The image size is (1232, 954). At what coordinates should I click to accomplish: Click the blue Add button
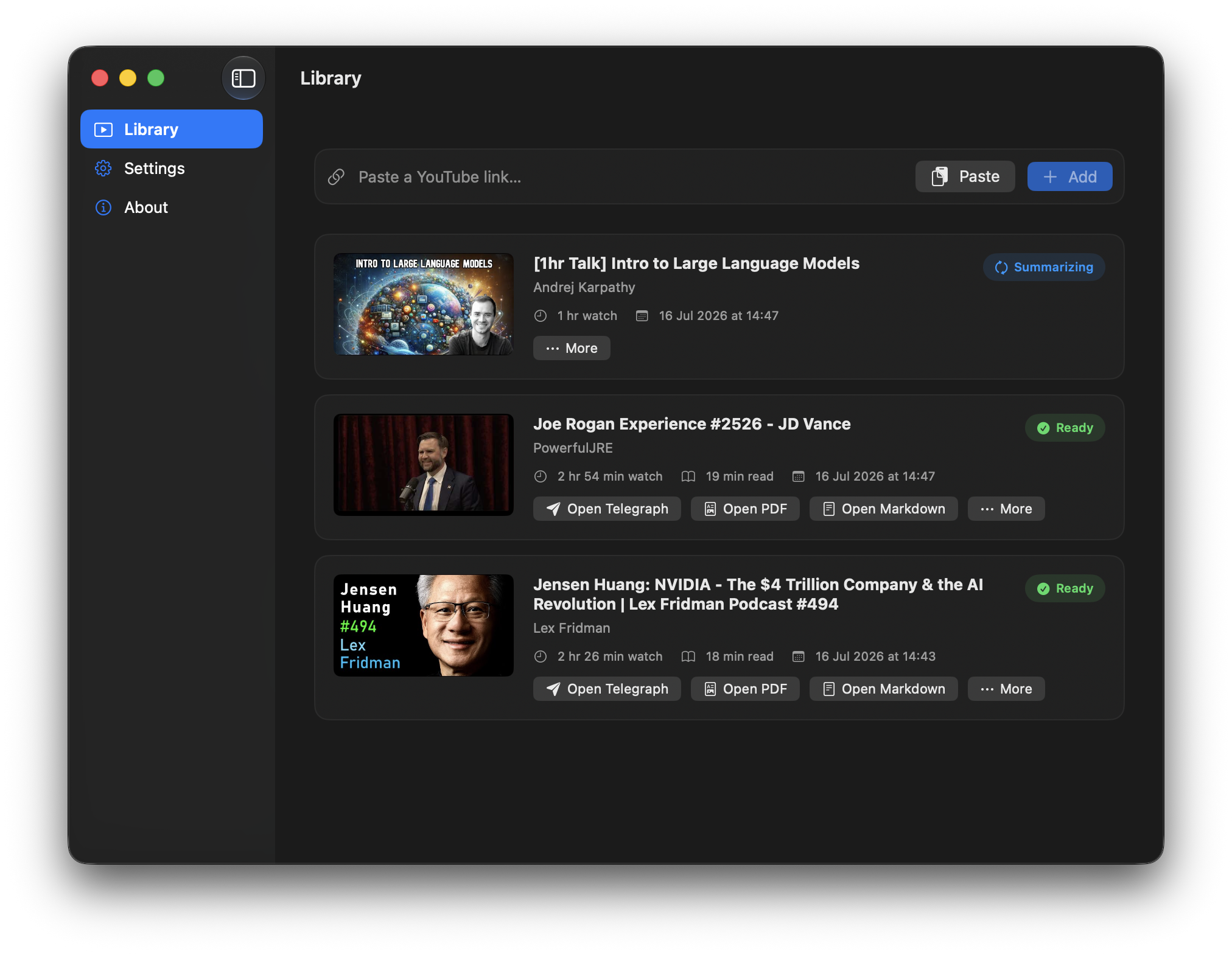click(1069, 176)
